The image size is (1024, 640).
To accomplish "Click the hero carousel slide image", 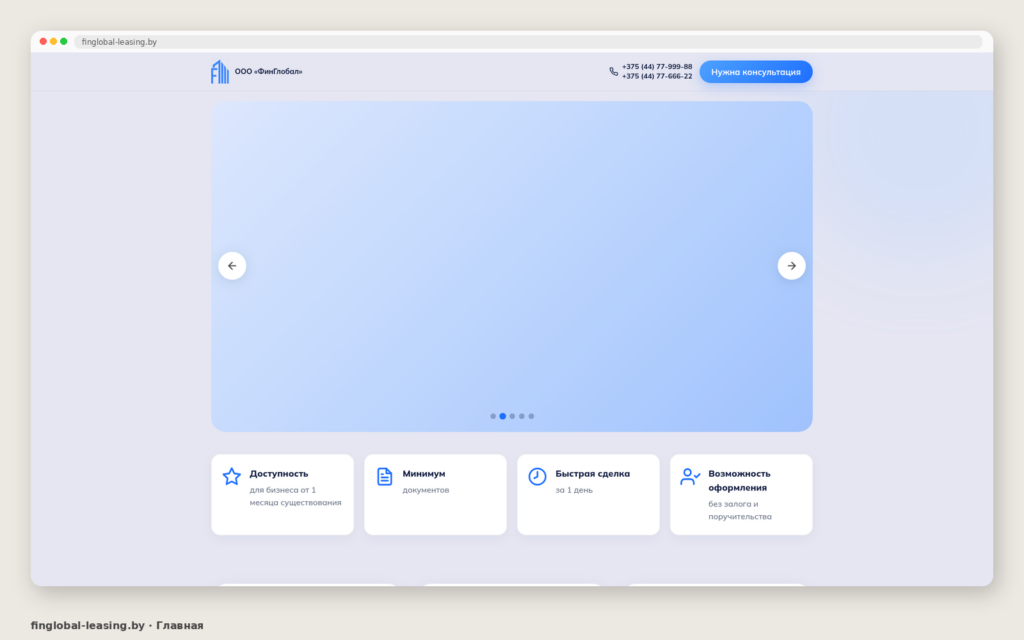I will (512, 266).
